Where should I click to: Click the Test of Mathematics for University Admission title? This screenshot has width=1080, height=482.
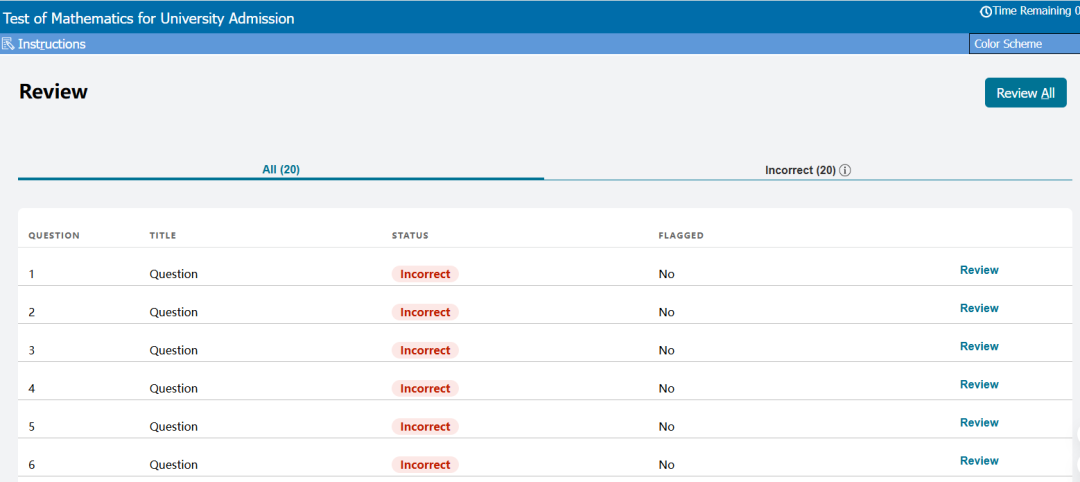point(149,19)
